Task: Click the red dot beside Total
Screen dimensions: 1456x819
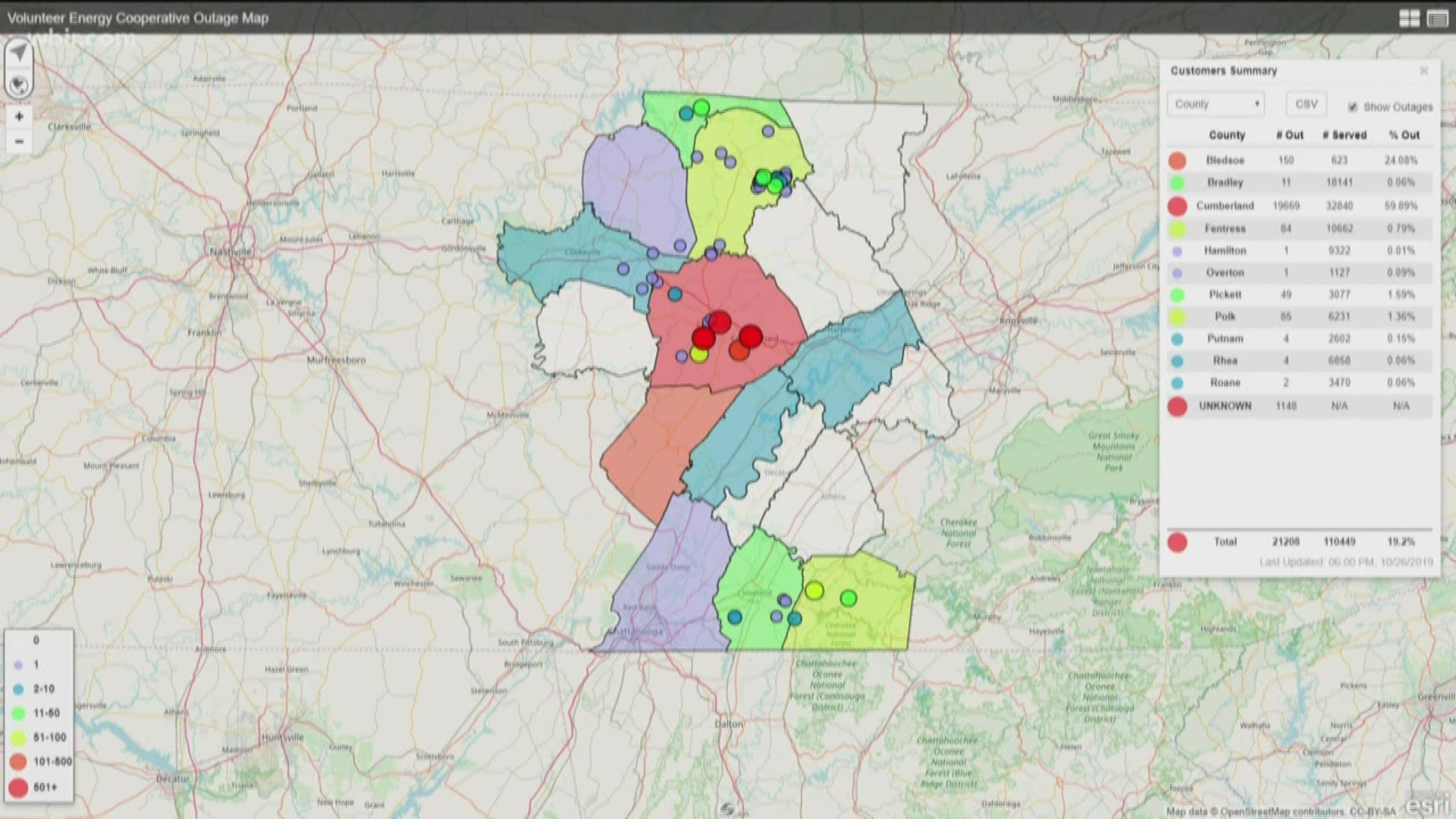Action: pyautogui.click(x=1177, y=541)
